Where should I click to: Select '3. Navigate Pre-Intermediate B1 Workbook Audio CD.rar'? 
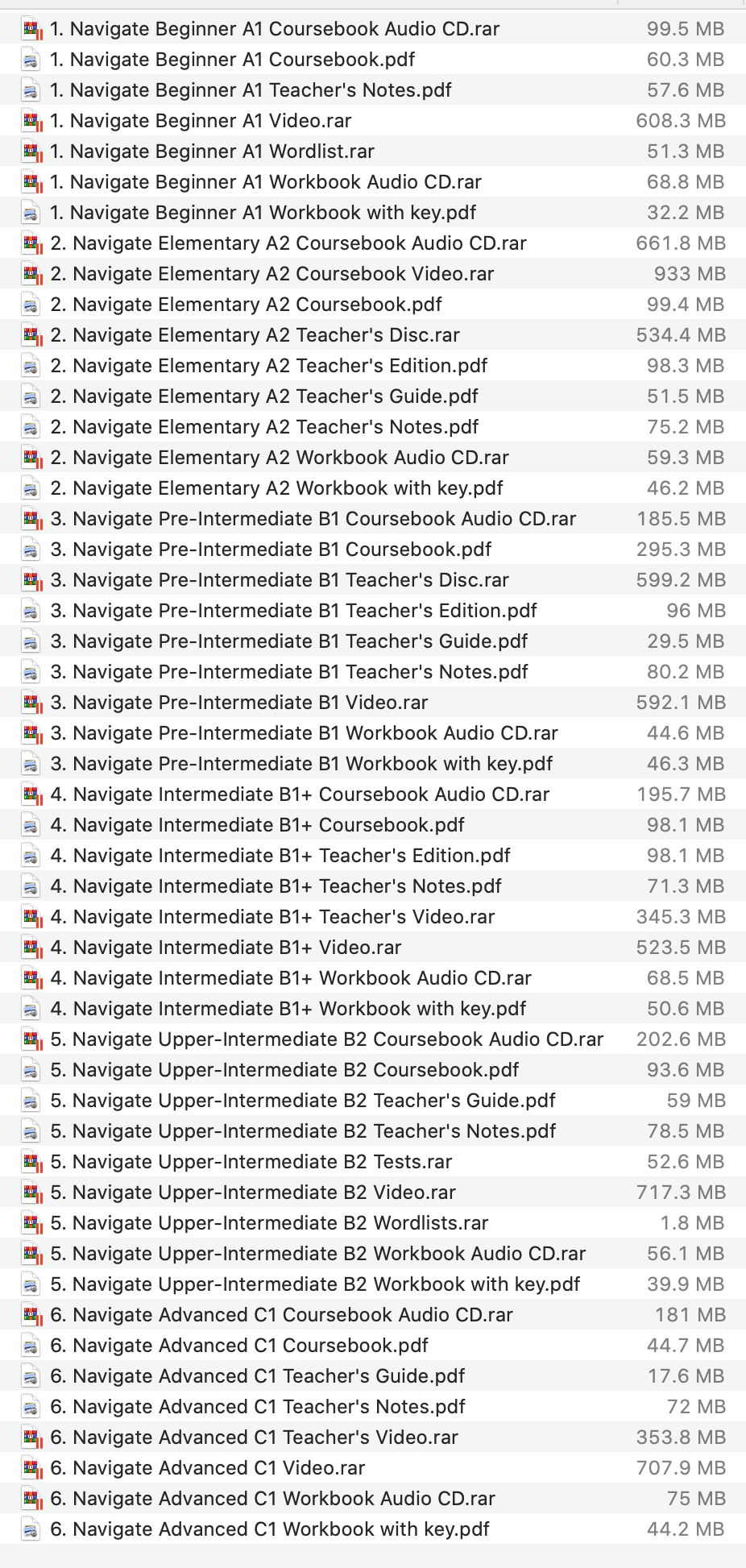[x=305, y=733]
